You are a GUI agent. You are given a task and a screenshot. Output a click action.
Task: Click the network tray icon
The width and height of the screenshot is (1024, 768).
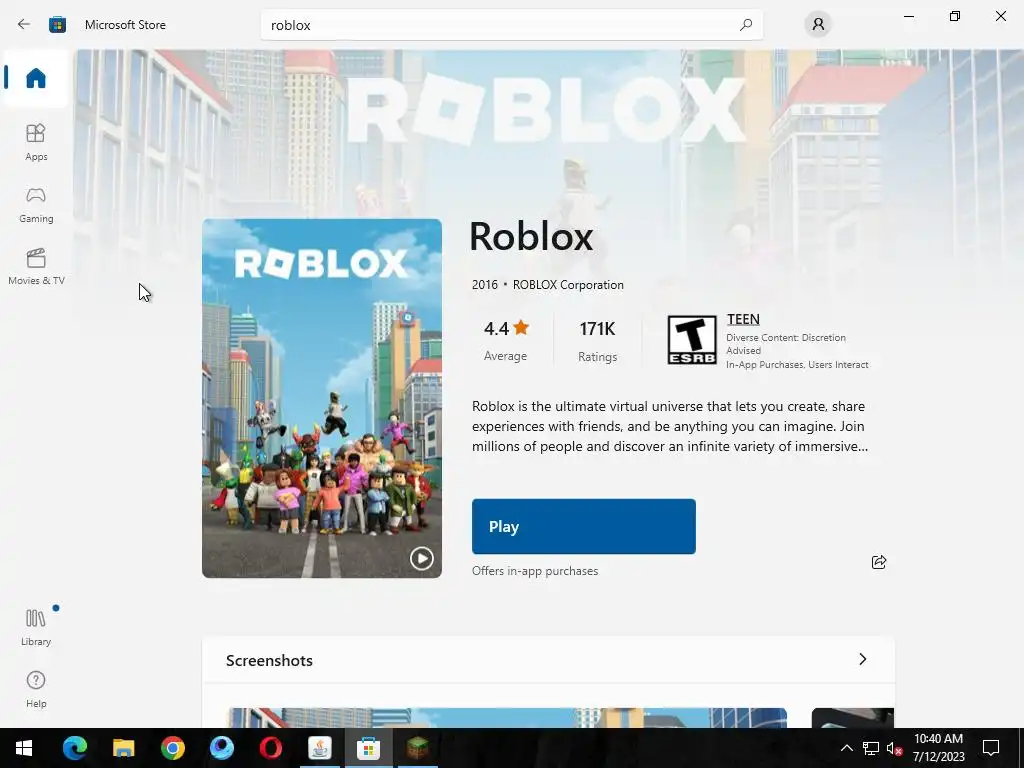click(x=871, y=748)
